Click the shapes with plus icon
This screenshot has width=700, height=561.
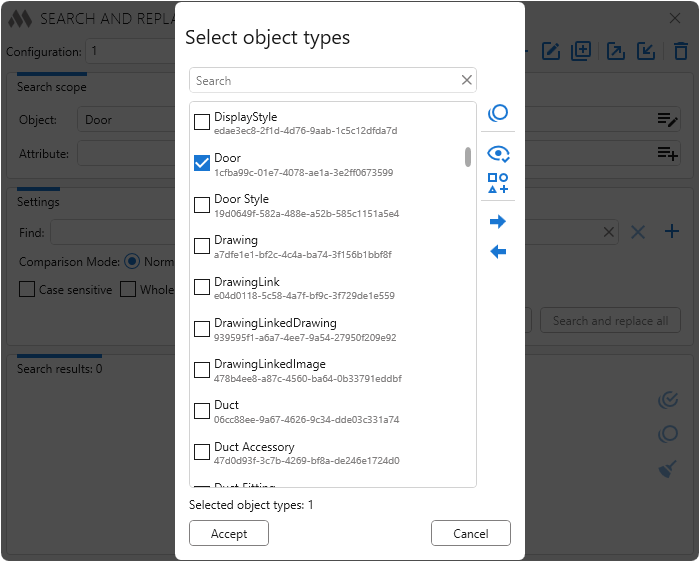pos(498,184)
